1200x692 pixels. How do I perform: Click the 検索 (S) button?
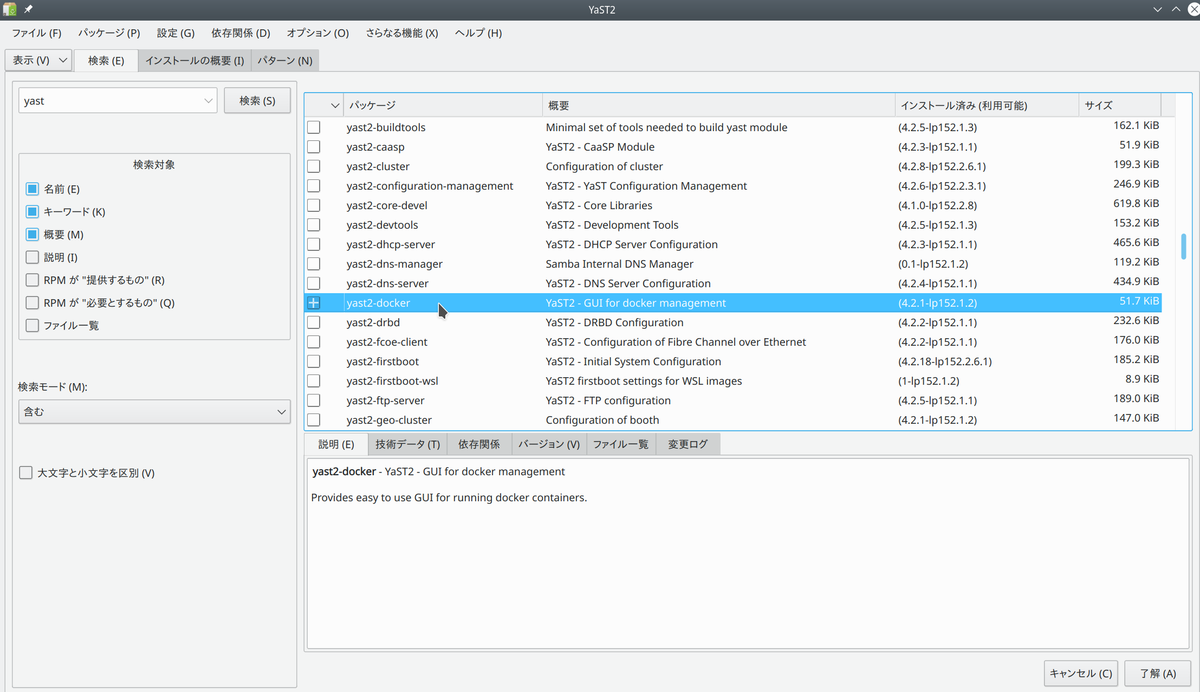point(257,101)
